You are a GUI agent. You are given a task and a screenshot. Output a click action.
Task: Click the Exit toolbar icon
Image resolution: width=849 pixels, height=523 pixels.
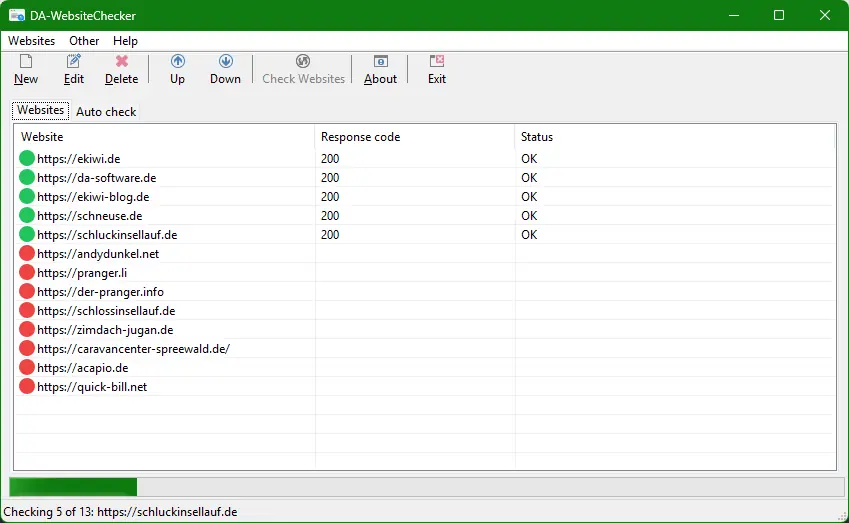437,62
